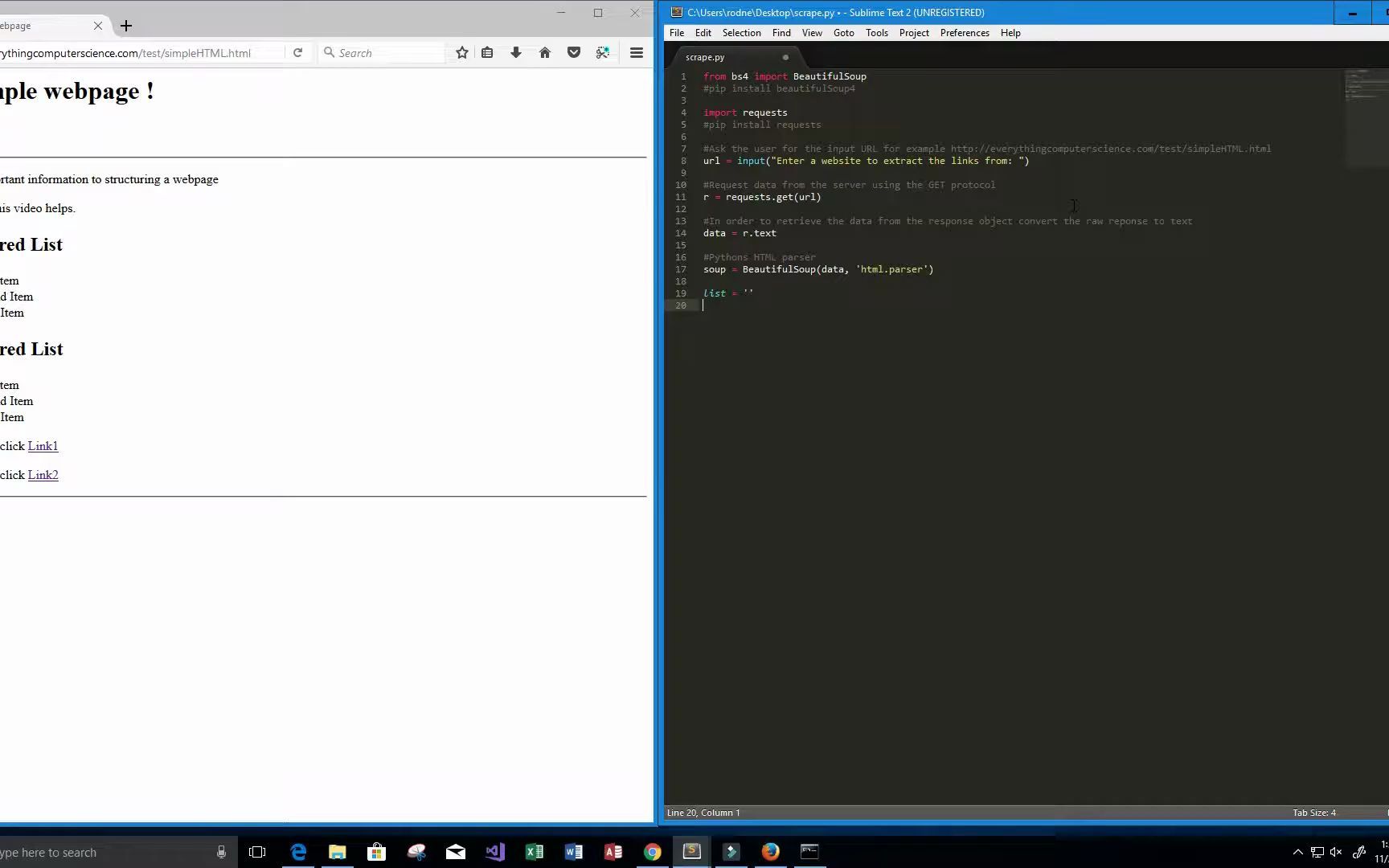Save the page to Pocket
Viewport: 1389px width, 868px height.
pyautogui.click(x=574, y=52)
